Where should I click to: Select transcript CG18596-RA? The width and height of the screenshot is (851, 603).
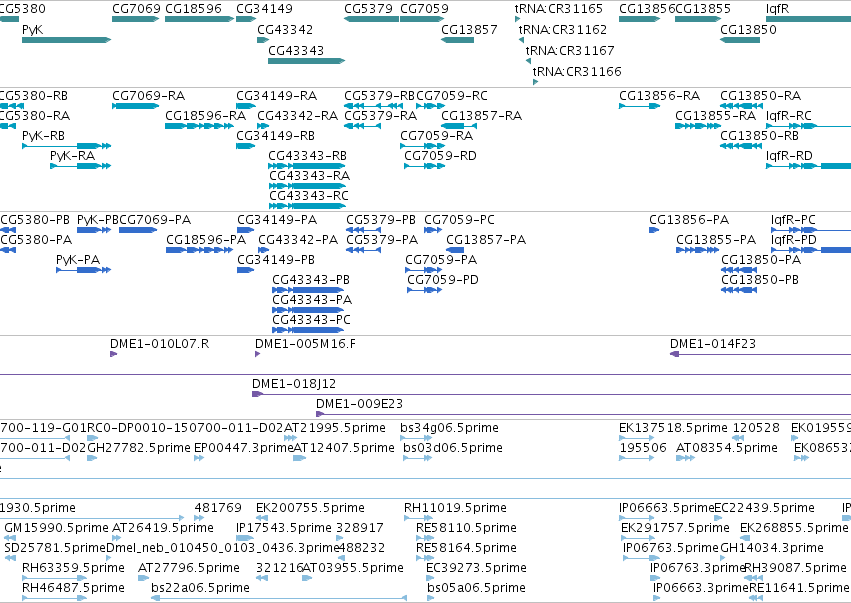coord(199,126)
